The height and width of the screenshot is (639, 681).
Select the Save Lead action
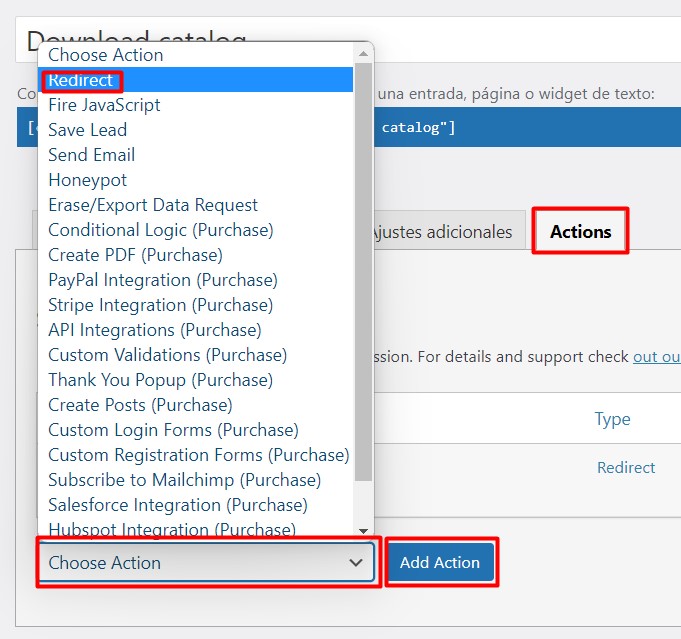[87, 130]
